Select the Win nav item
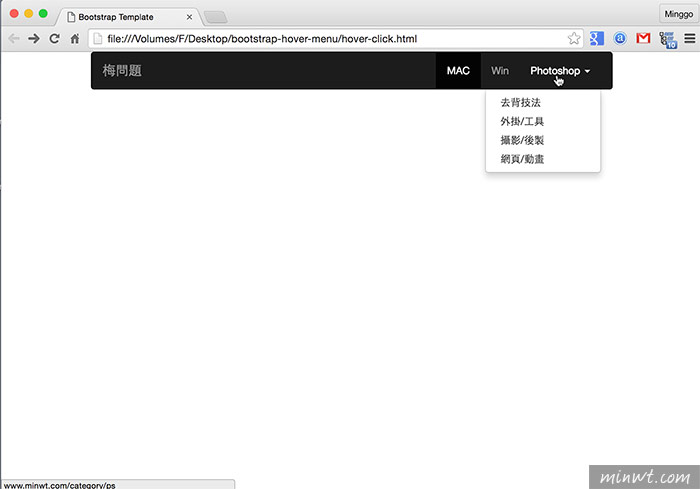This screenshot has height=489, width=700. click(x=500, y=71)
